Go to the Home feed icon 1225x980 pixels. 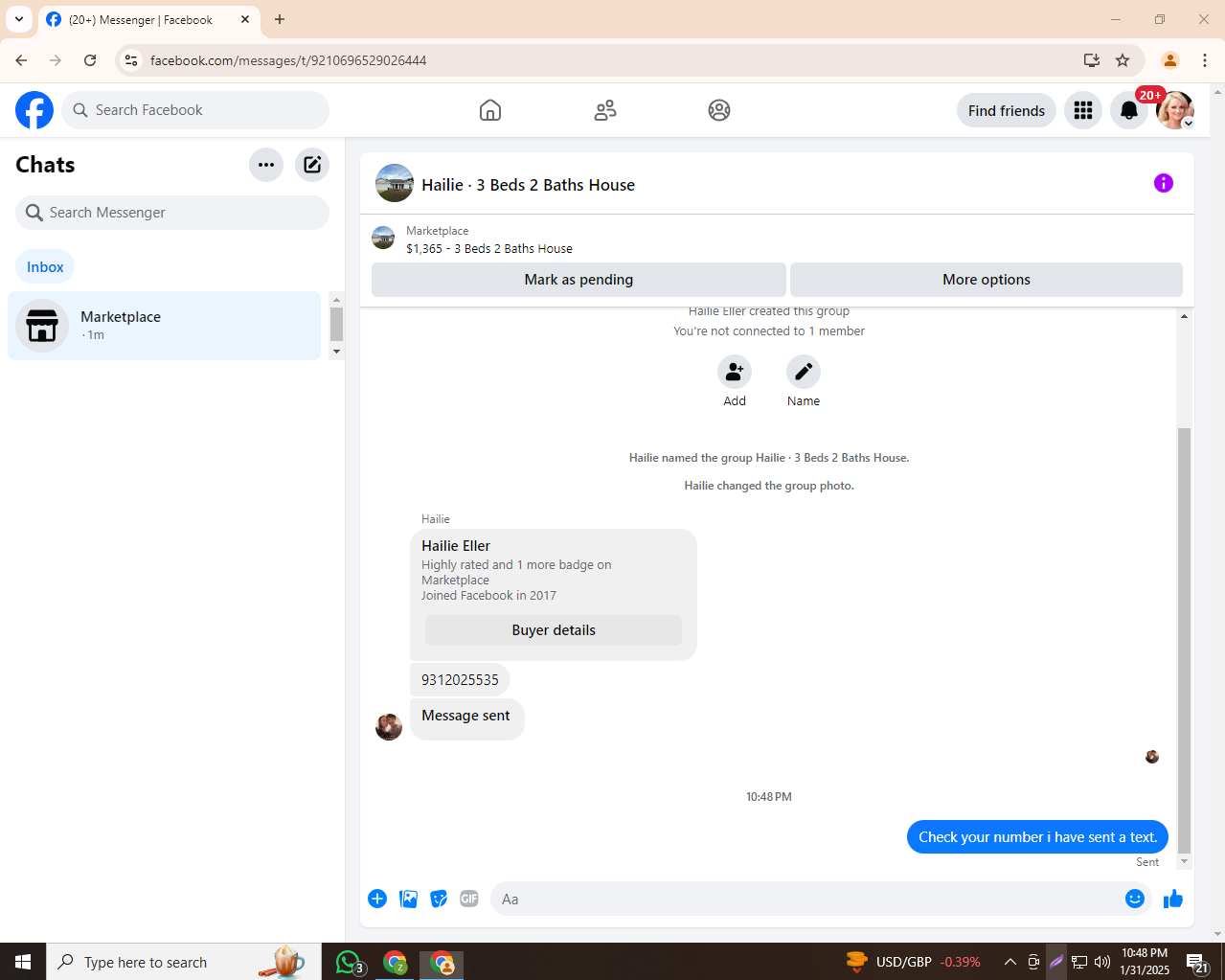[490, 110]
